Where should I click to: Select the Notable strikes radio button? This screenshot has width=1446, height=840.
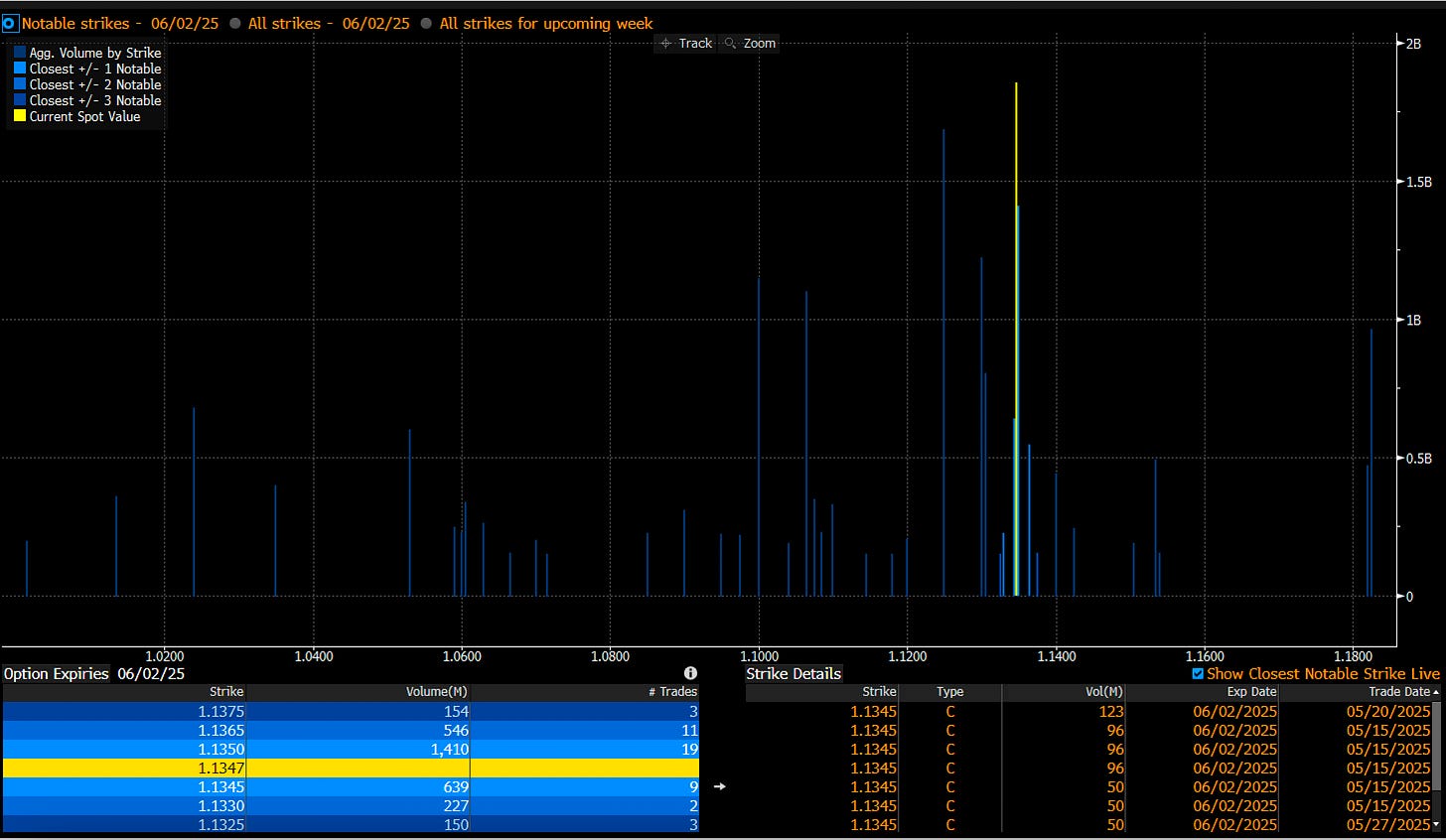click(10, 23)
